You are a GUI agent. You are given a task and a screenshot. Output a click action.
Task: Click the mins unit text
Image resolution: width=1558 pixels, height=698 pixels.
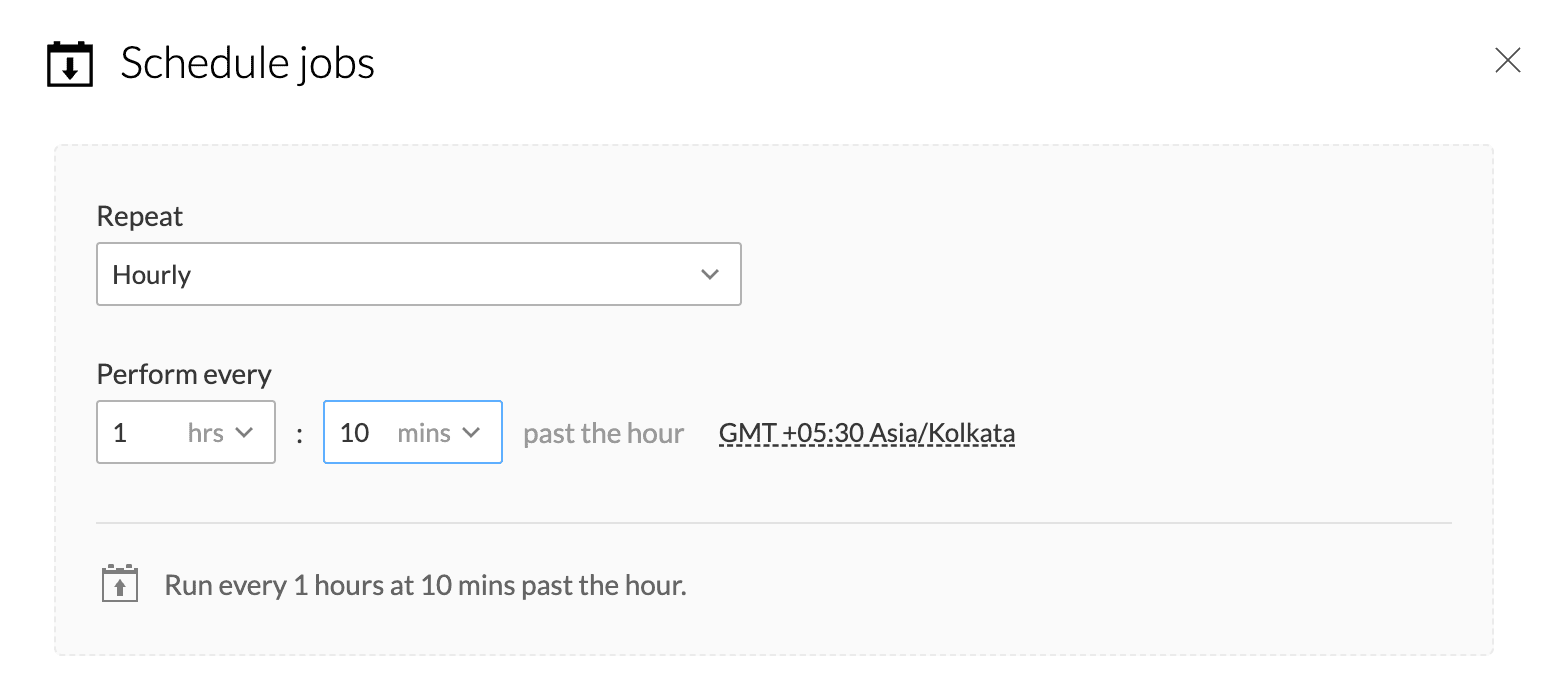coord(424,433)
